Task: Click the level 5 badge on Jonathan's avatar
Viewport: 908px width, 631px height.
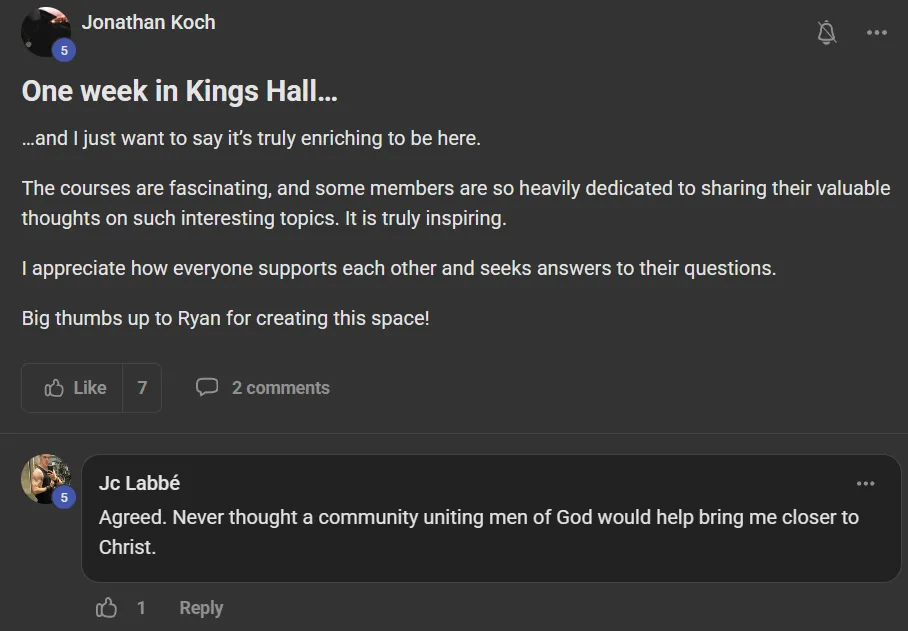Action: (x=64, y=50)
